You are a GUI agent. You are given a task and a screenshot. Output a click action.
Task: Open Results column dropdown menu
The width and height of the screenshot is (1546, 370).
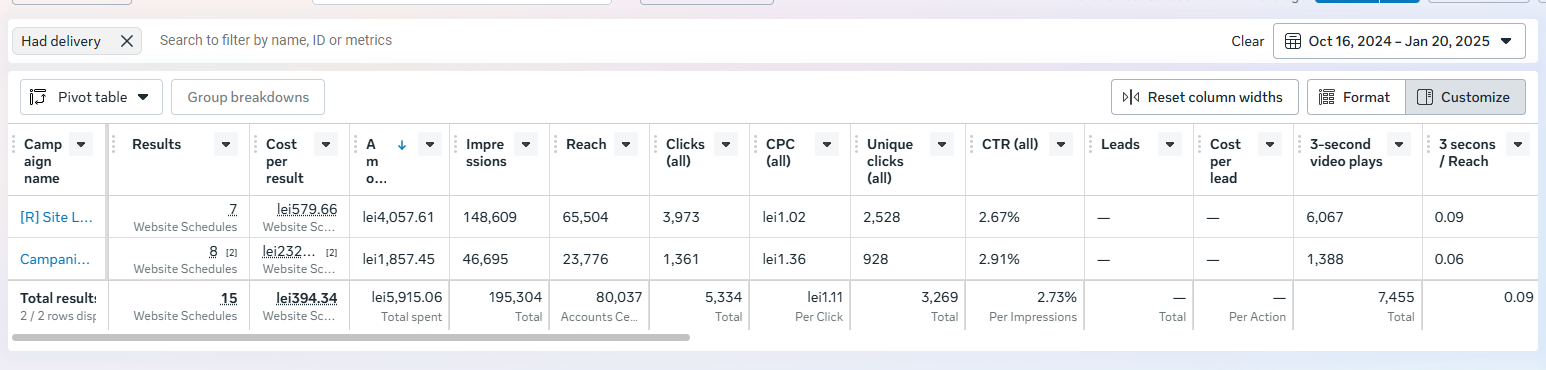[226, 145]
